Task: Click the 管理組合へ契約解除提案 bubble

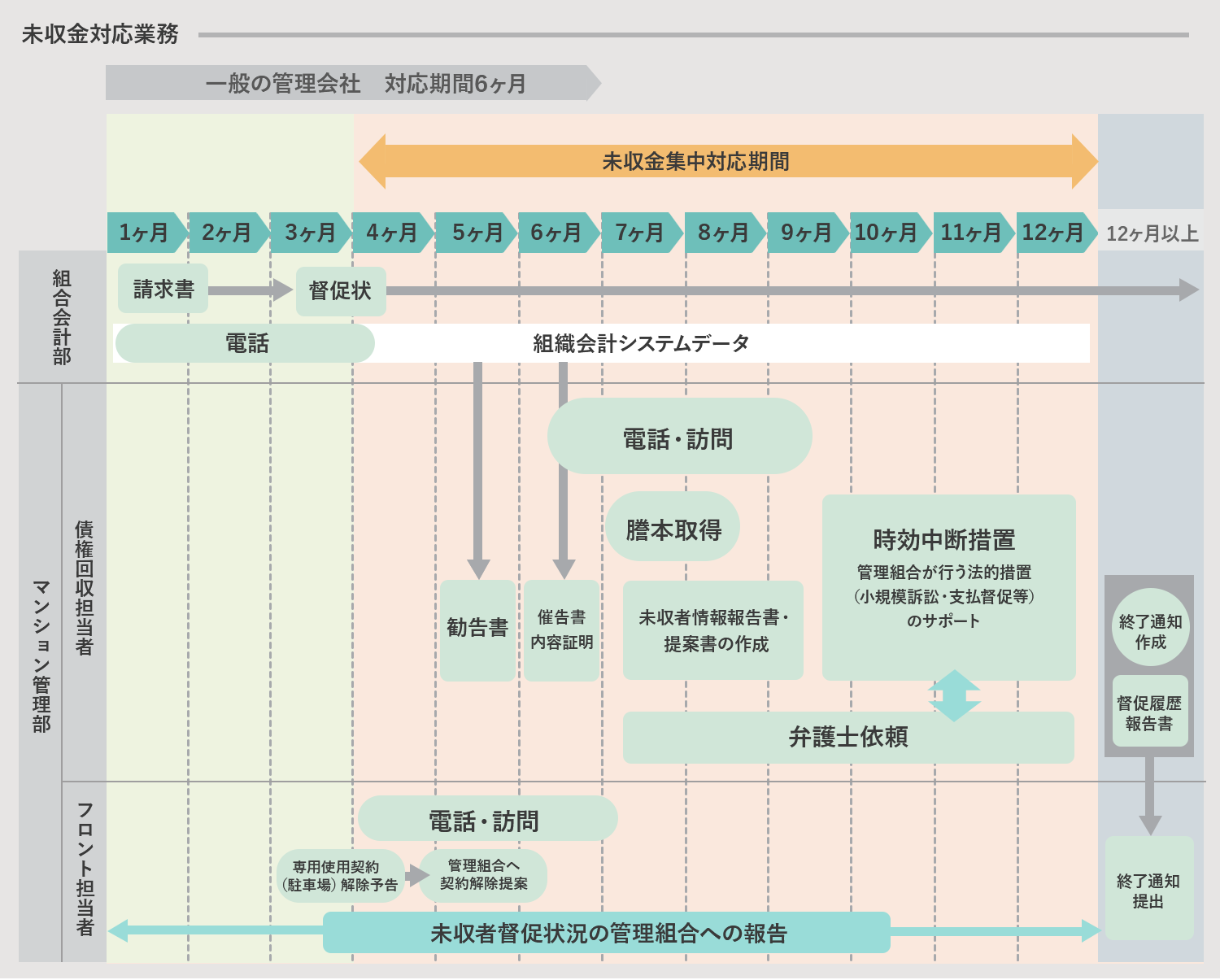Action: [483, 875]
